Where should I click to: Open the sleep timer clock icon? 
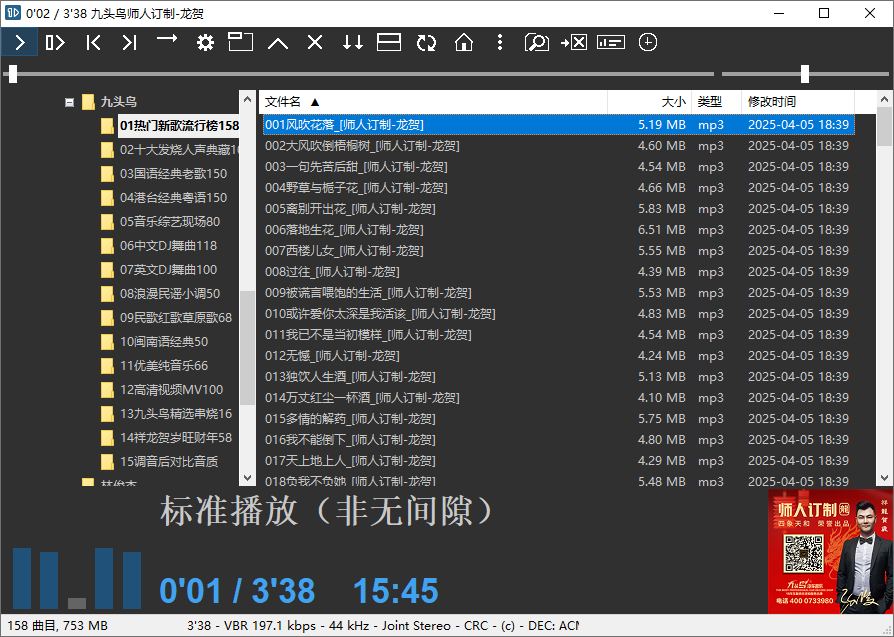pos(648,42)
